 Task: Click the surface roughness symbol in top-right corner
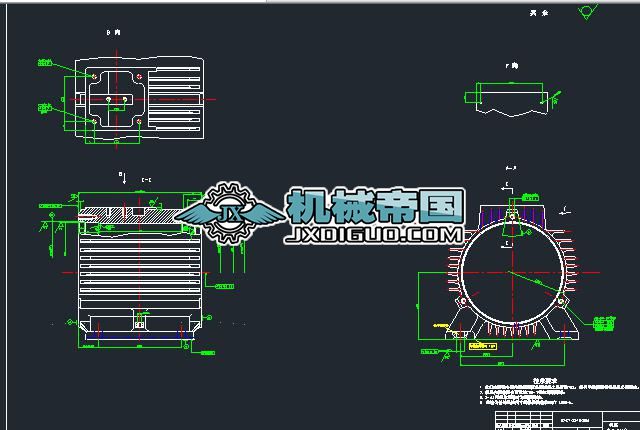tap(588, 11)
